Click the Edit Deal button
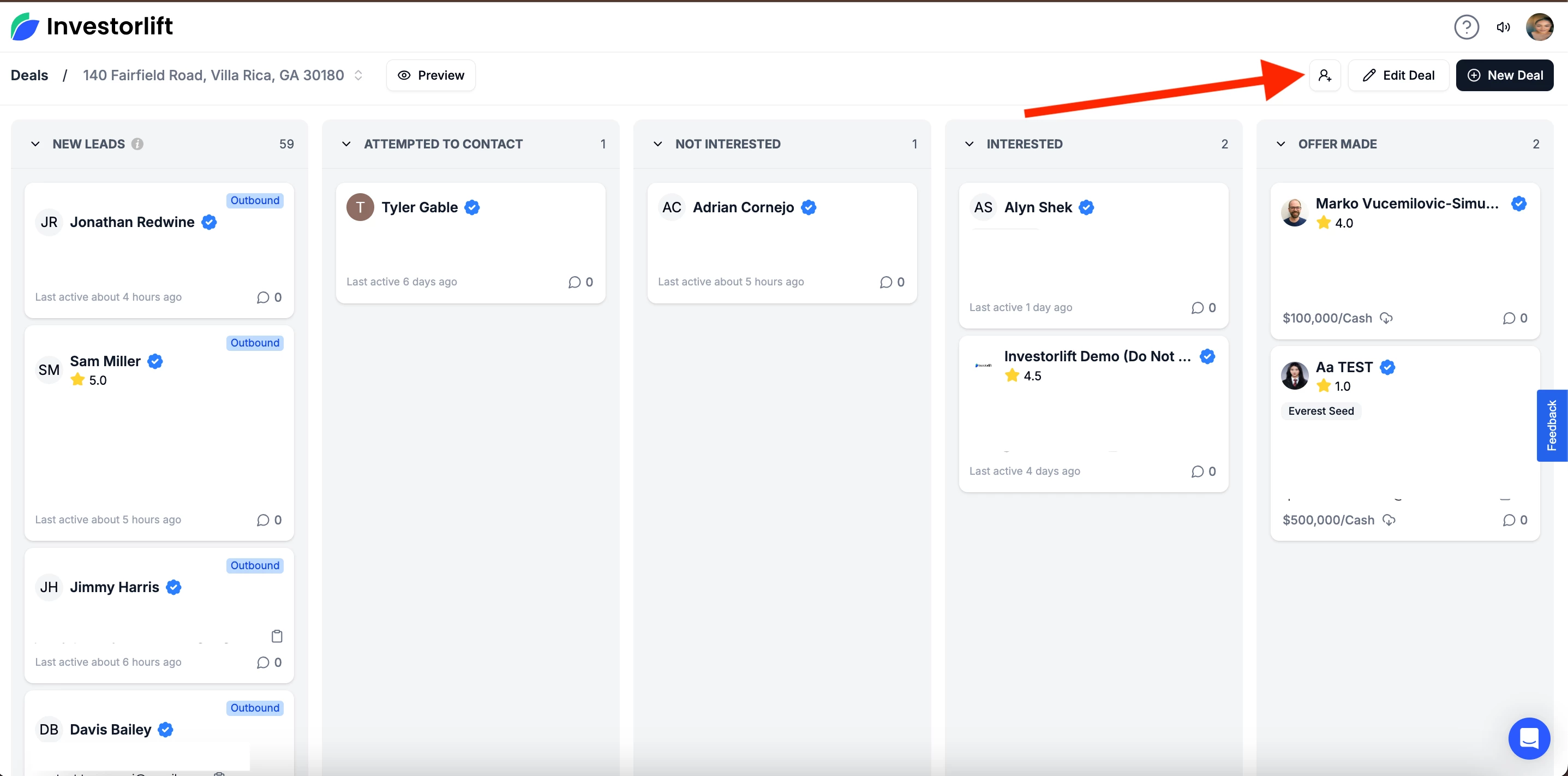Image resolution: width=1568 pixels, height=776 pixels. point(1398,75)
